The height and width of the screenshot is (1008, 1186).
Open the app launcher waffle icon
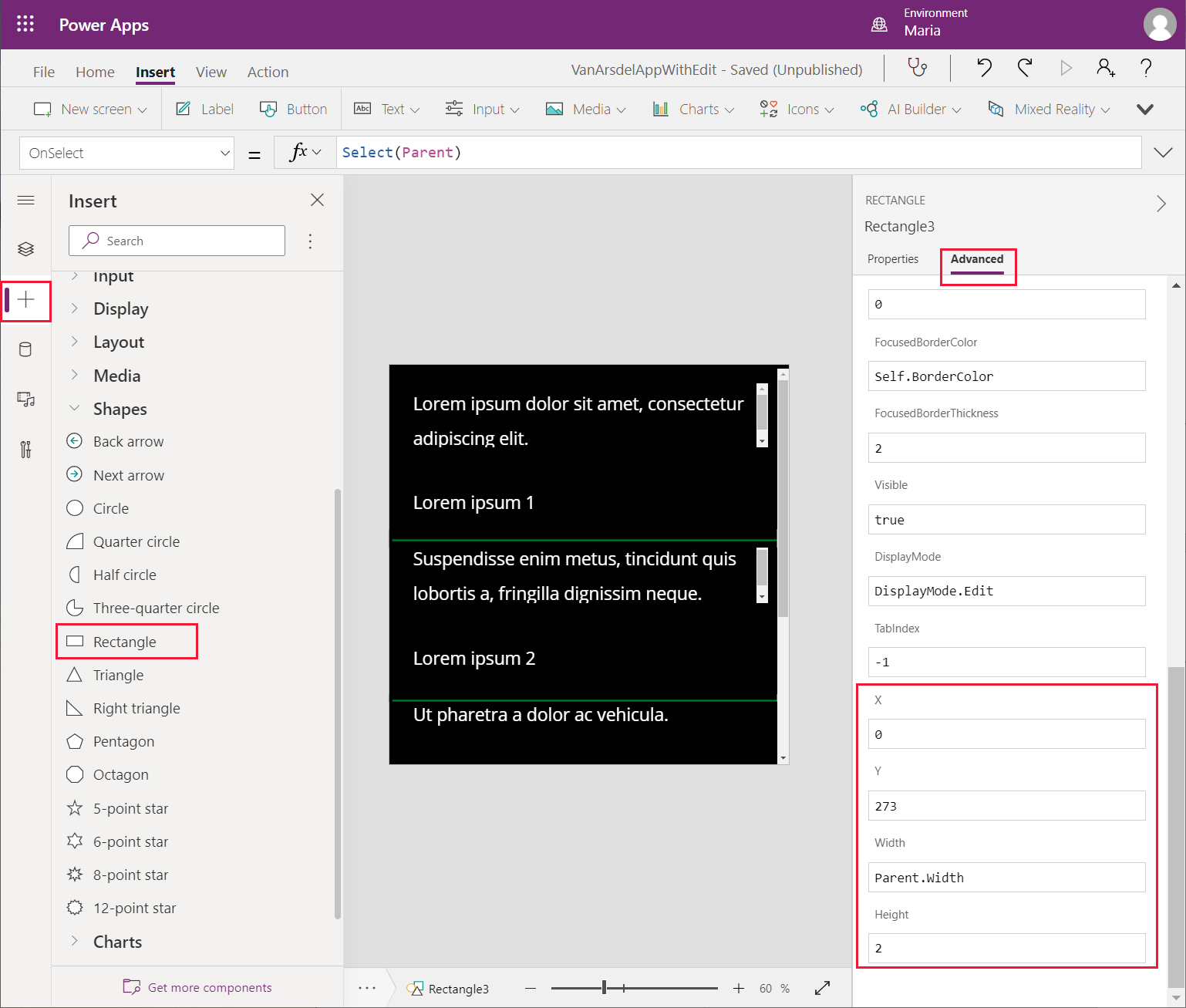[25, 24]
